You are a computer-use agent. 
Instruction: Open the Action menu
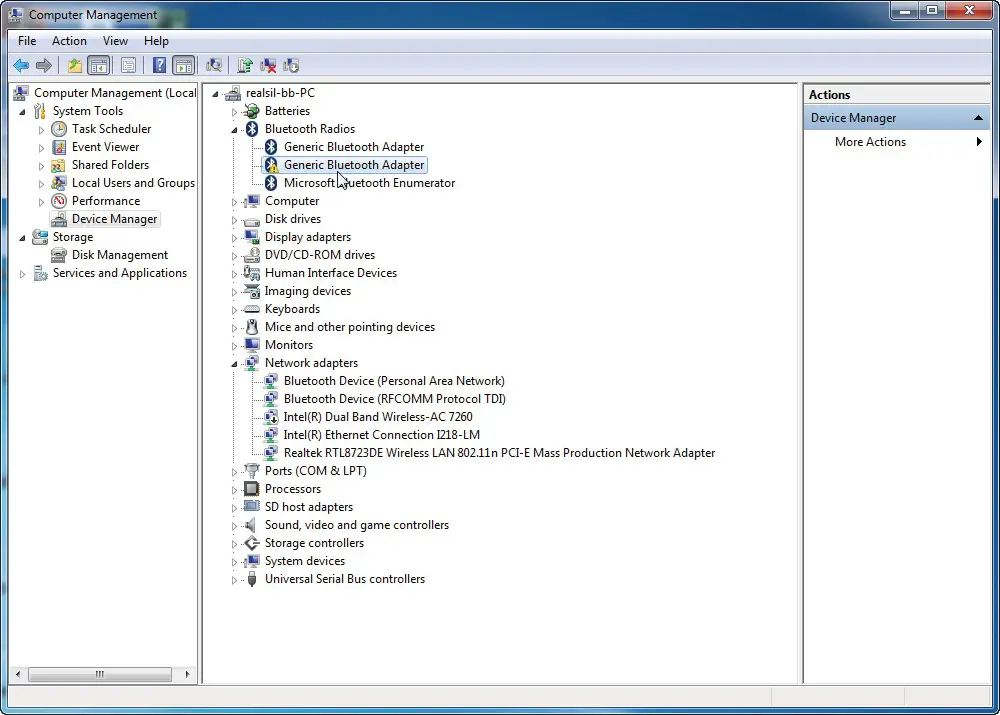pos(69,41)
